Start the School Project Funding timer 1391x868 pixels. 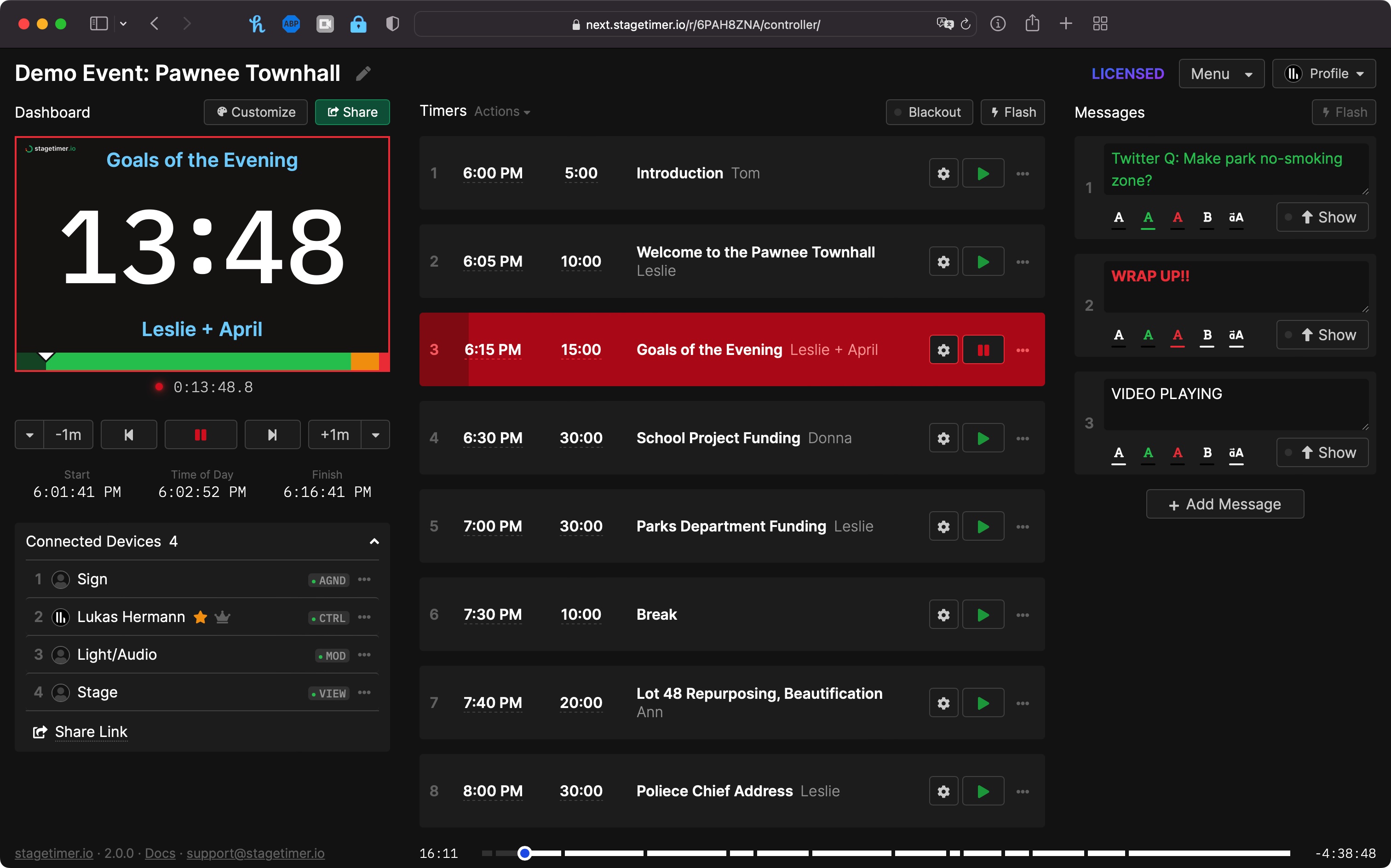(x=983, y=438)
